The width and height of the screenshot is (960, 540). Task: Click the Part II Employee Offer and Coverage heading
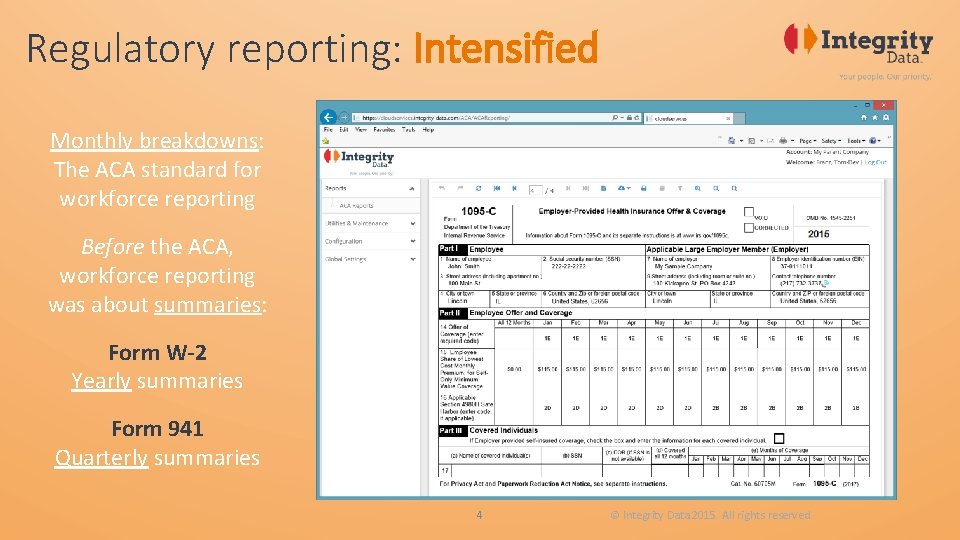pyautogui.click(x=520, y=313)
